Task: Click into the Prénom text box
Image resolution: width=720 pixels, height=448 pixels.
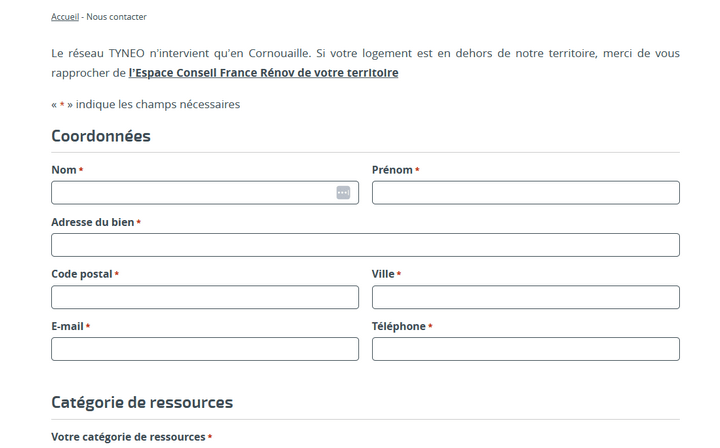Action: (526, 193)
